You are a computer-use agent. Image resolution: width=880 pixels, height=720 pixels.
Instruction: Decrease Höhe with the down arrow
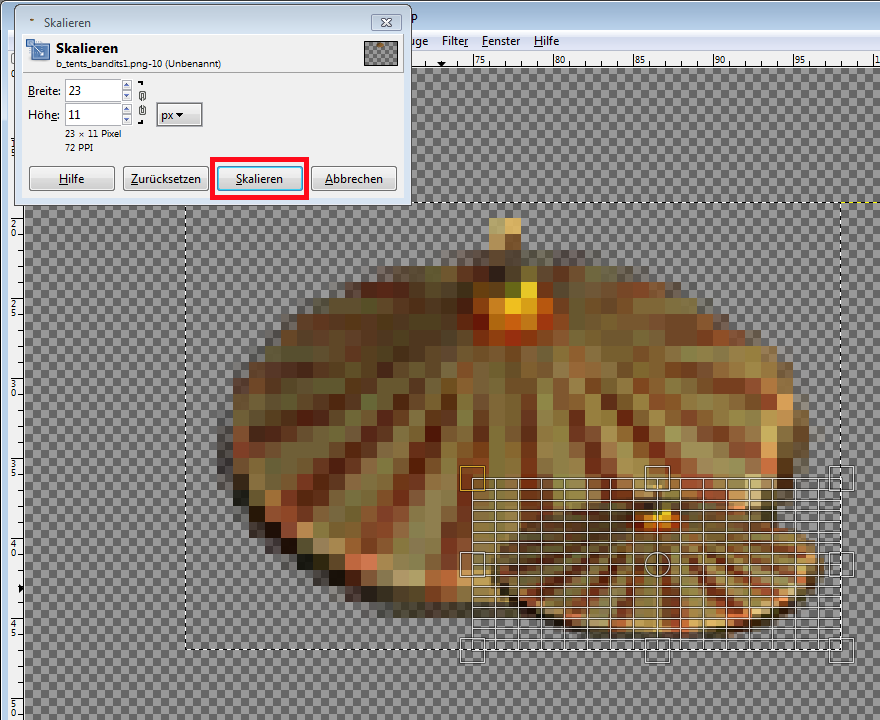127,120
